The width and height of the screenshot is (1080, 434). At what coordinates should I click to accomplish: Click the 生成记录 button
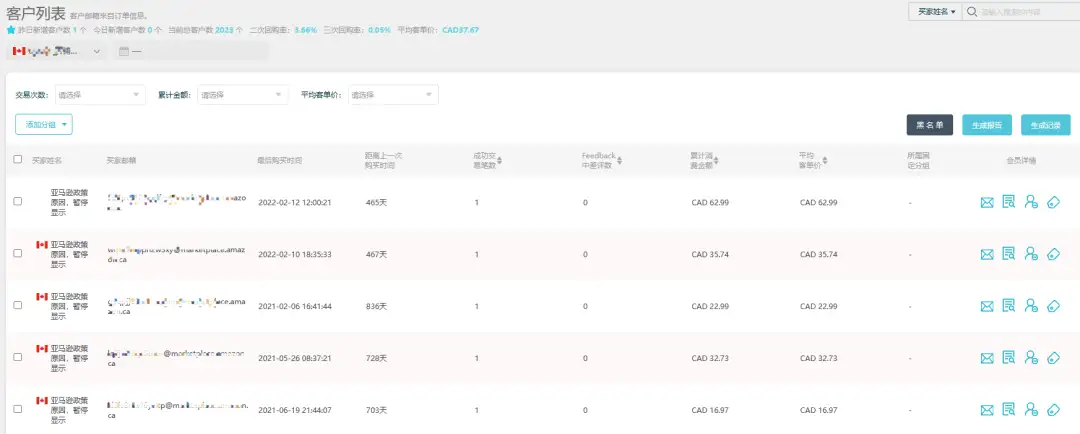coord(1046,125)
